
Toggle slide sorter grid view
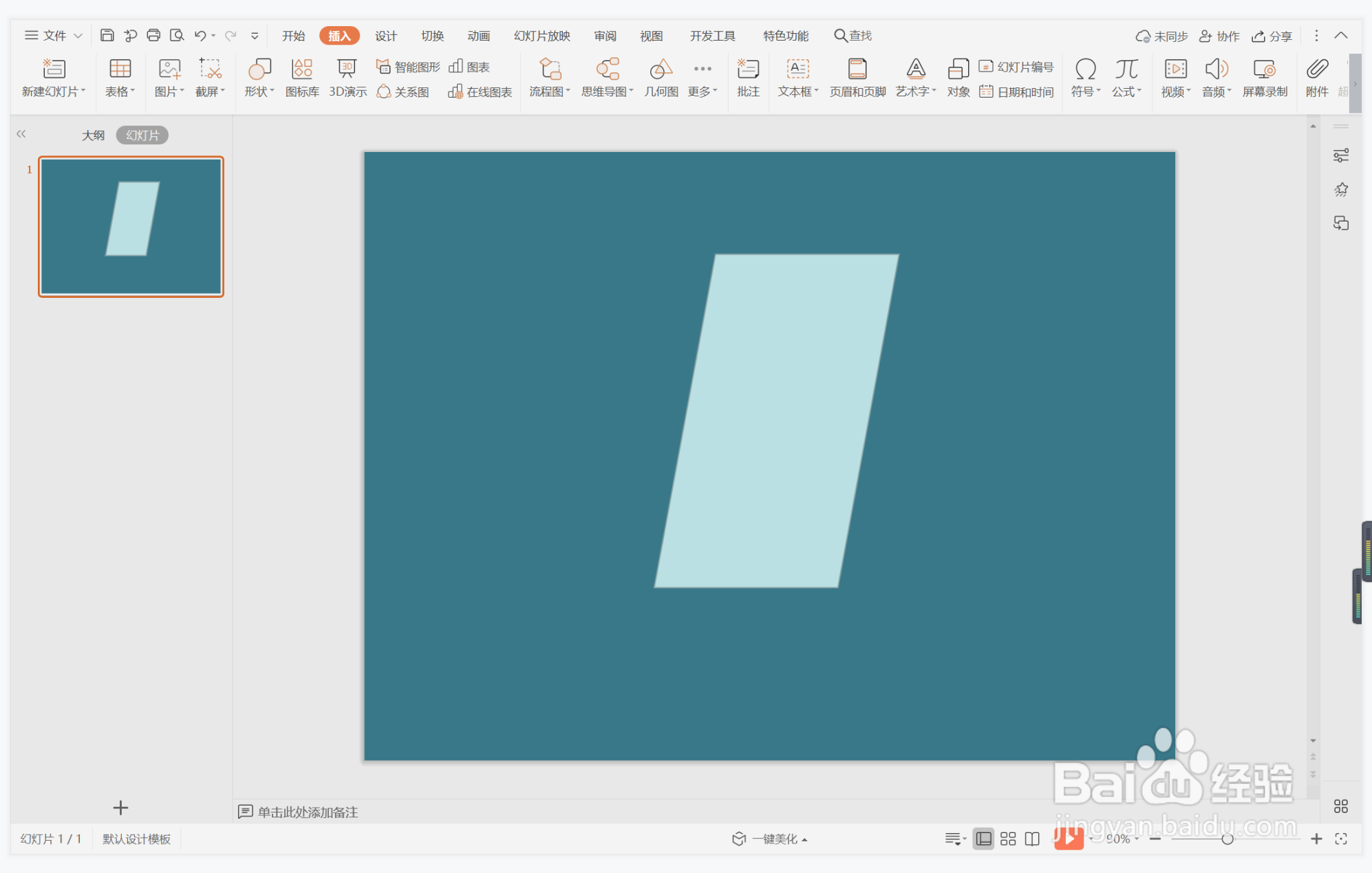tap(1008, 839)
